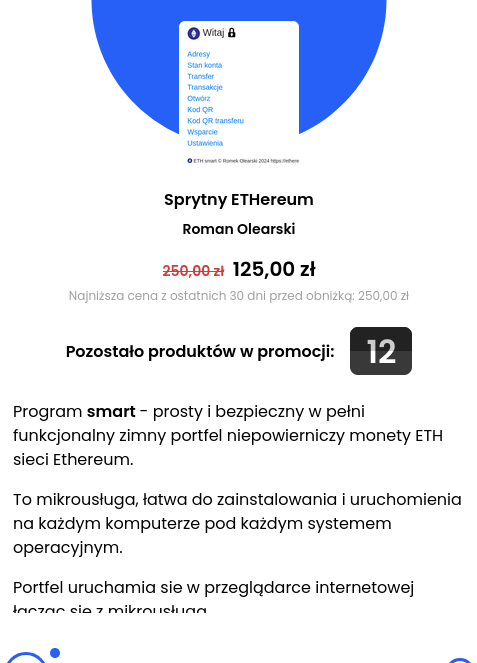This screenshot has height=663, width=477.
Task: Choose the Otwórz entry
Action: (199, 98)
